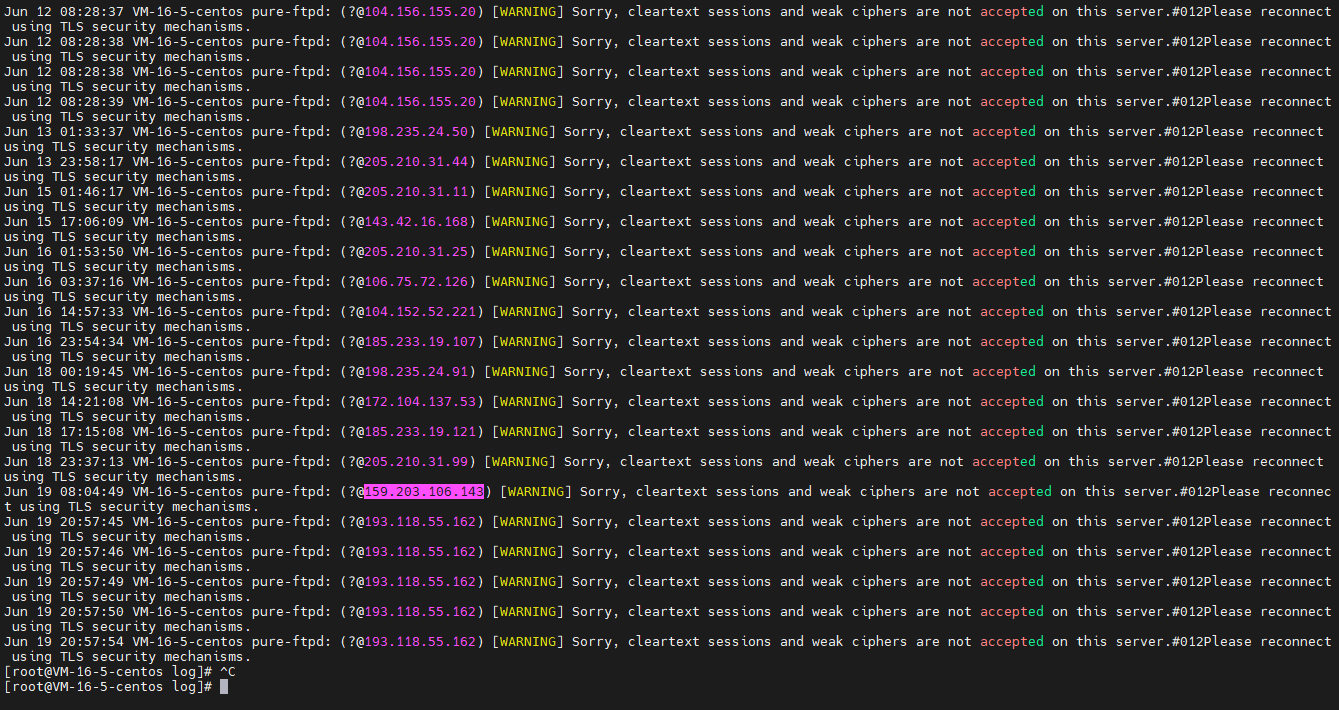The height and width of the screenshot is (710, 1339).
Task: Click timestamp Jun 16 03:37:16
Action: 64,282
